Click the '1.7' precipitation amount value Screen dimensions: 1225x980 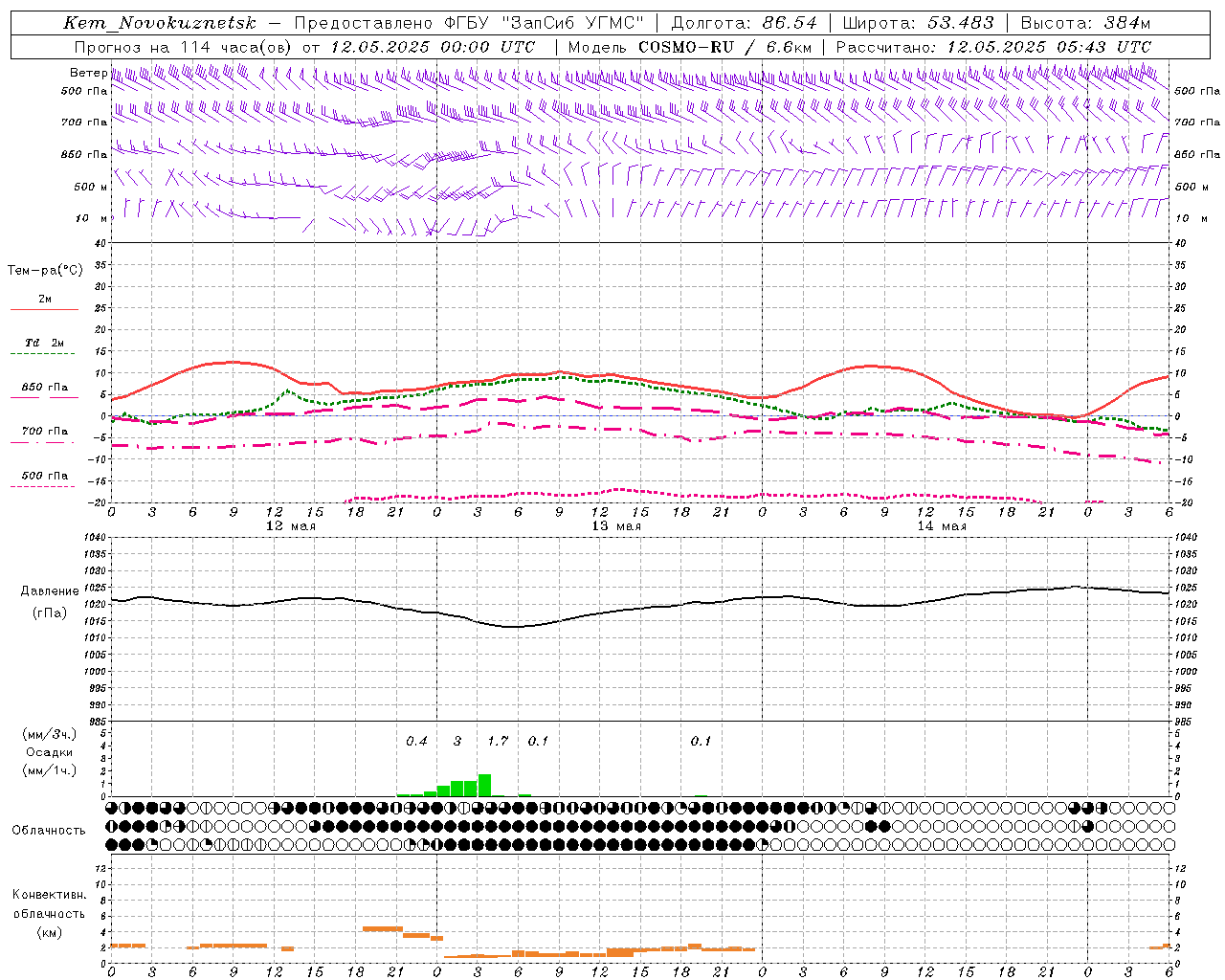coord(498,742)
